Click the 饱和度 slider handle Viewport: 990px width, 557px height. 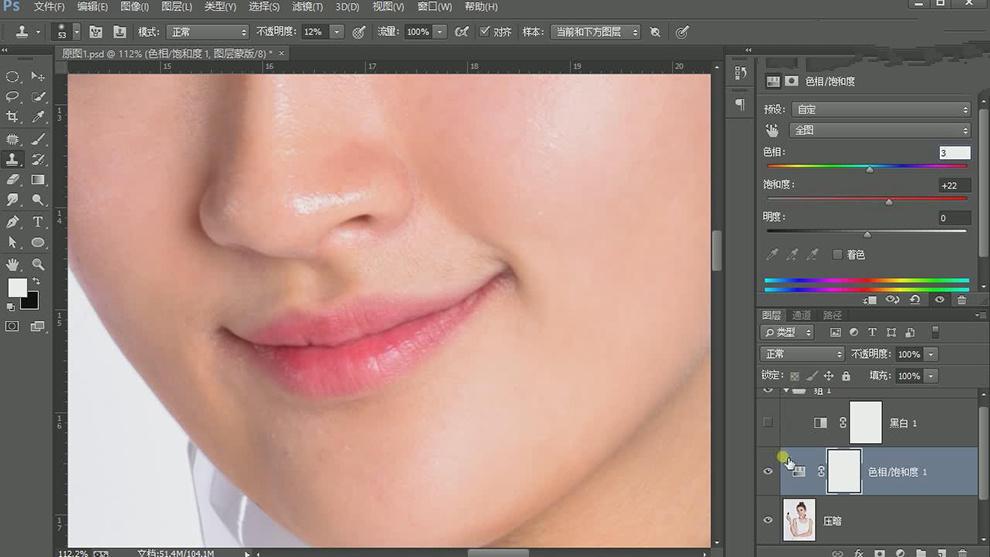click(x=888, y=202)
